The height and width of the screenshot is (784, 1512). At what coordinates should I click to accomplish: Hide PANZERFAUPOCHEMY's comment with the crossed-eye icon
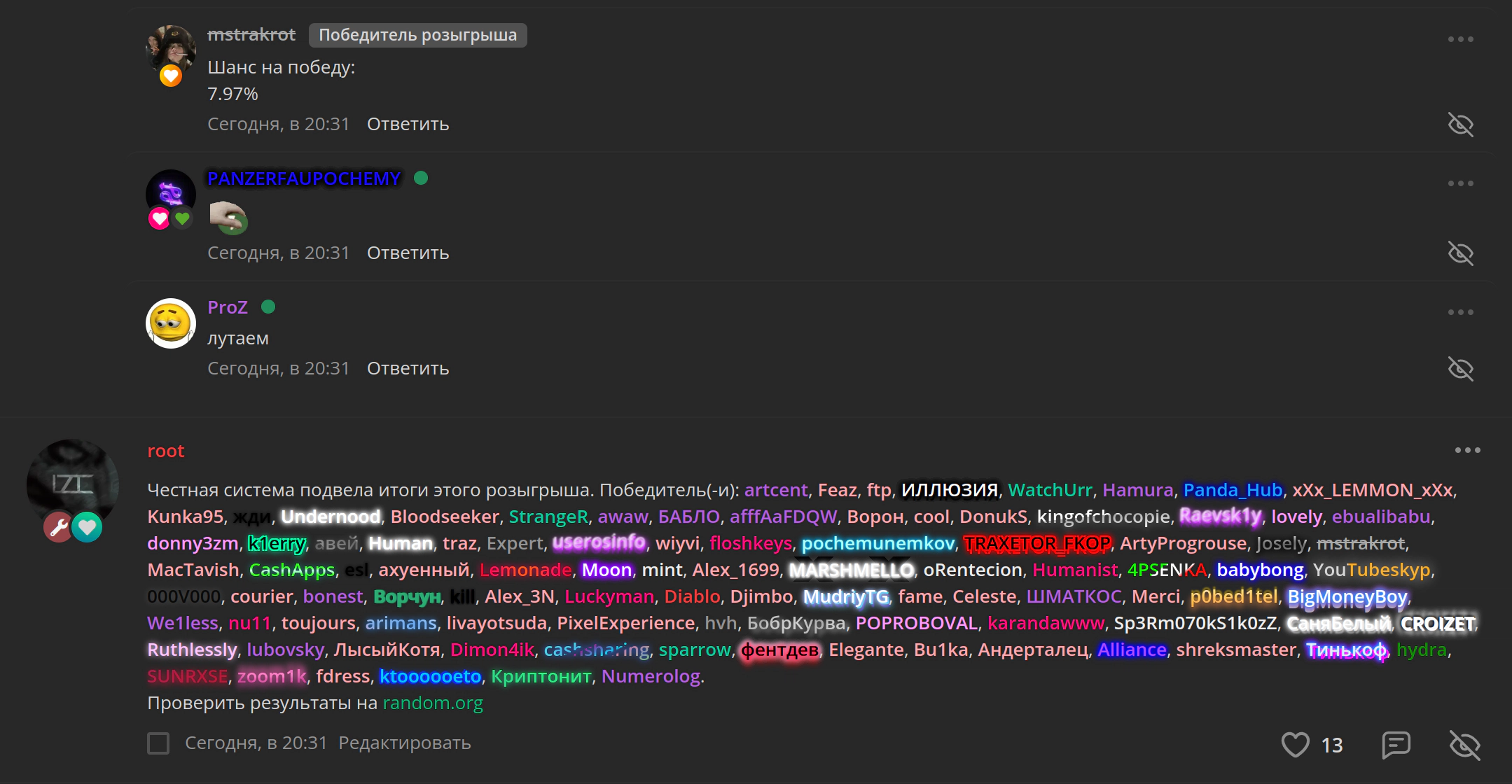(x=1460, y=253)
